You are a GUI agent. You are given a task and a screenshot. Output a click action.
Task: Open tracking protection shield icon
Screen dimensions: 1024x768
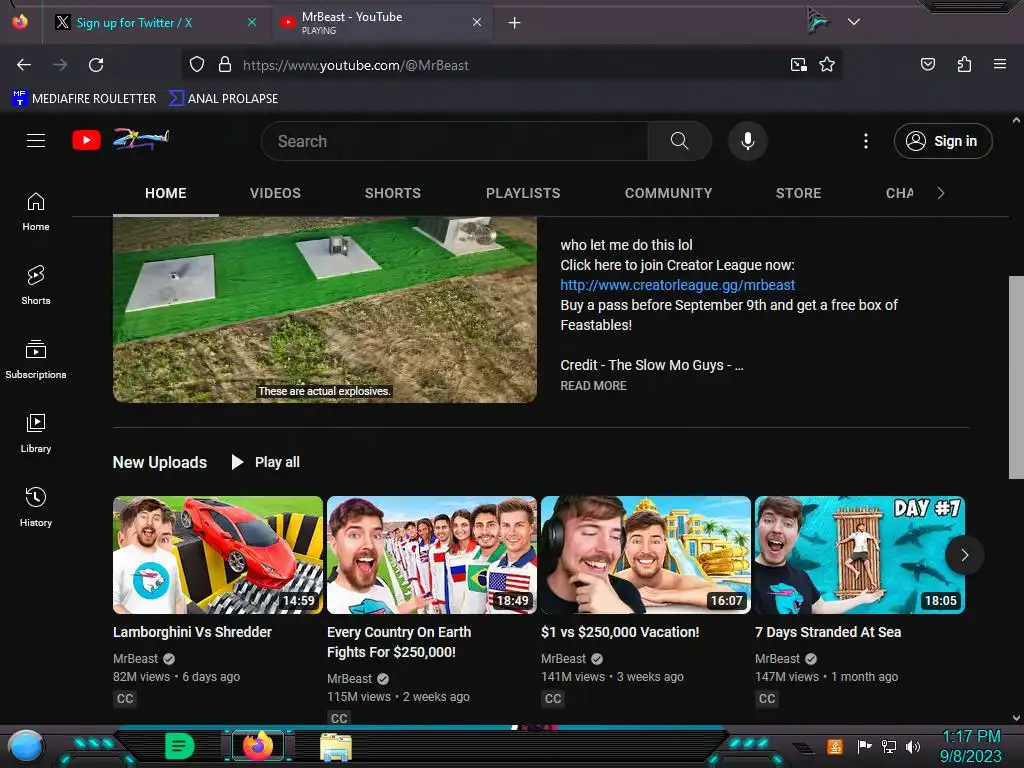point(197,65)
